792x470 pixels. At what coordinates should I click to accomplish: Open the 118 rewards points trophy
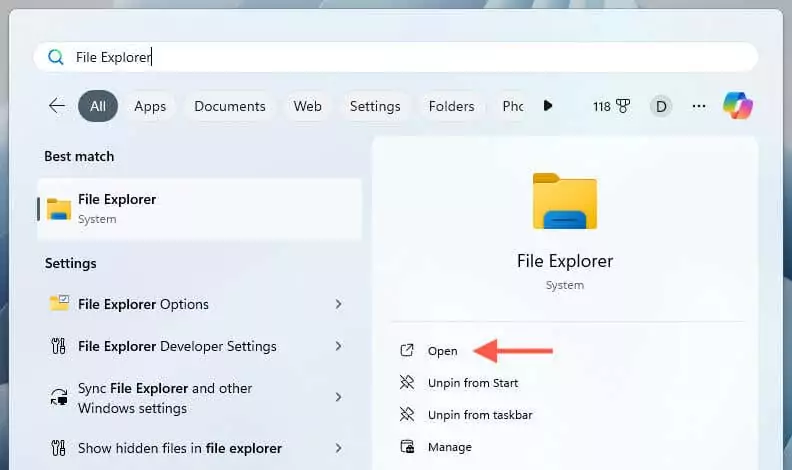612,106
